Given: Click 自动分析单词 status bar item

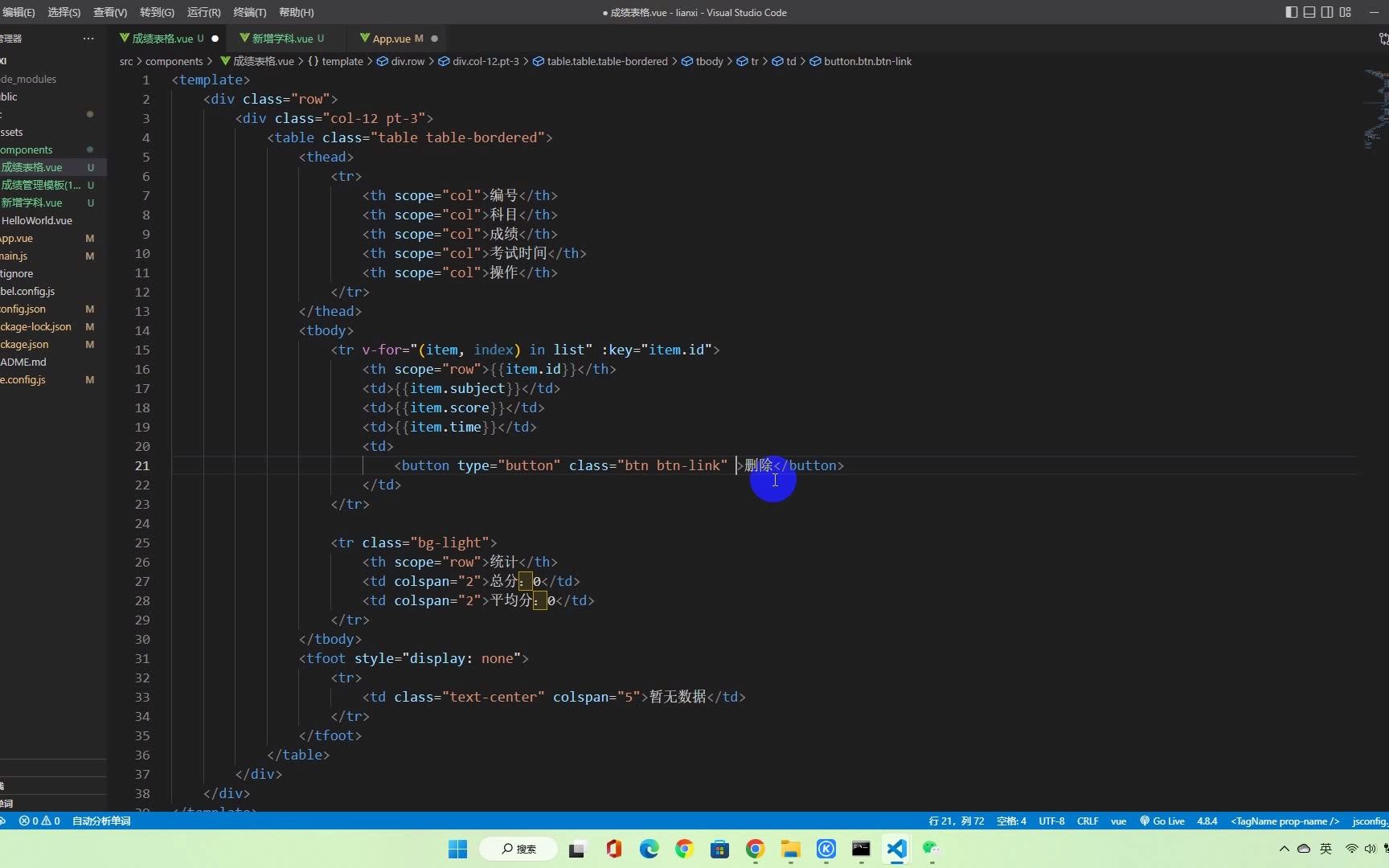Looking at the screenshot, I should tap(101, 821).
